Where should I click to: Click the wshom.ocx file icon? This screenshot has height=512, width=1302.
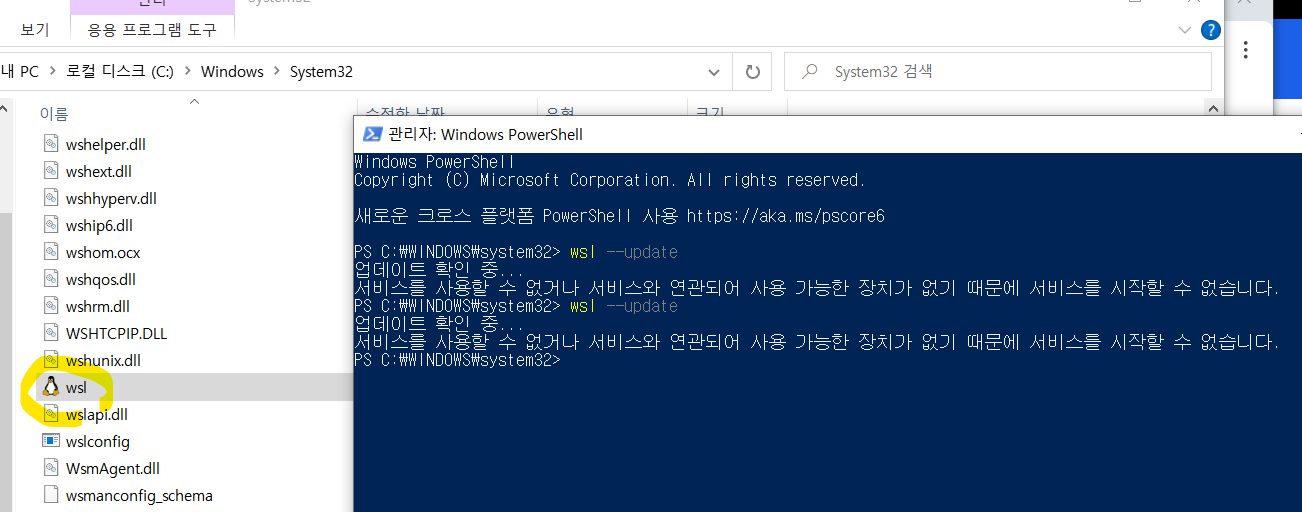51,252
